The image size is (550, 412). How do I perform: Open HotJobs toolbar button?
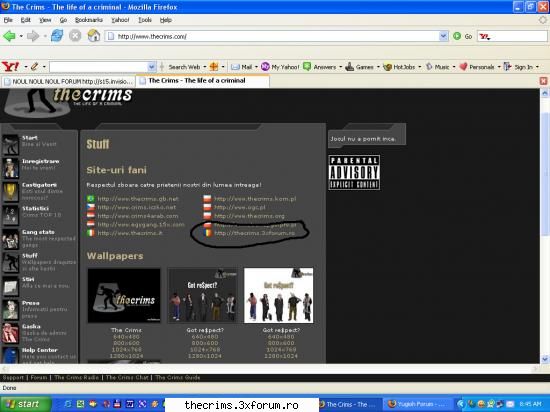pyautogui.click(x=399, y=67)
